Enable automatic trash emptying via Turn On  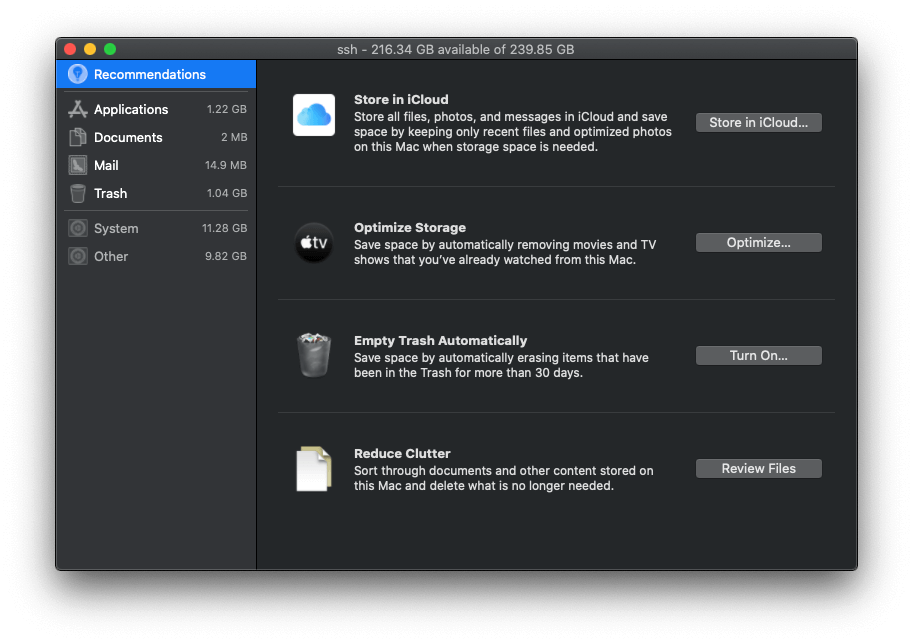click(x=758, y=355)
